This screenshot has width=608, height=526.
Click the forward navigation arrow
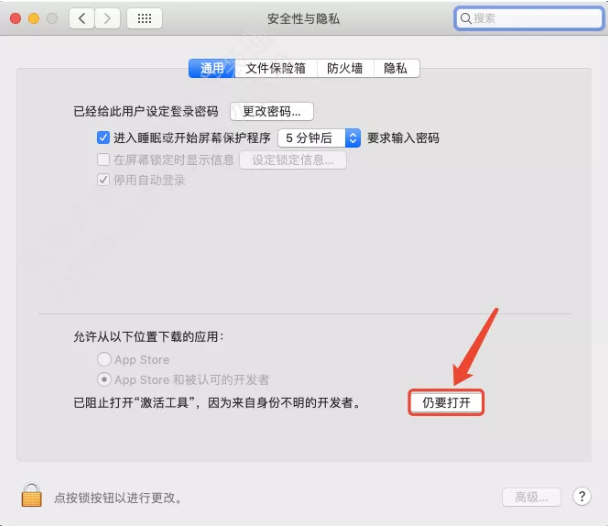(x=107, y=18)
